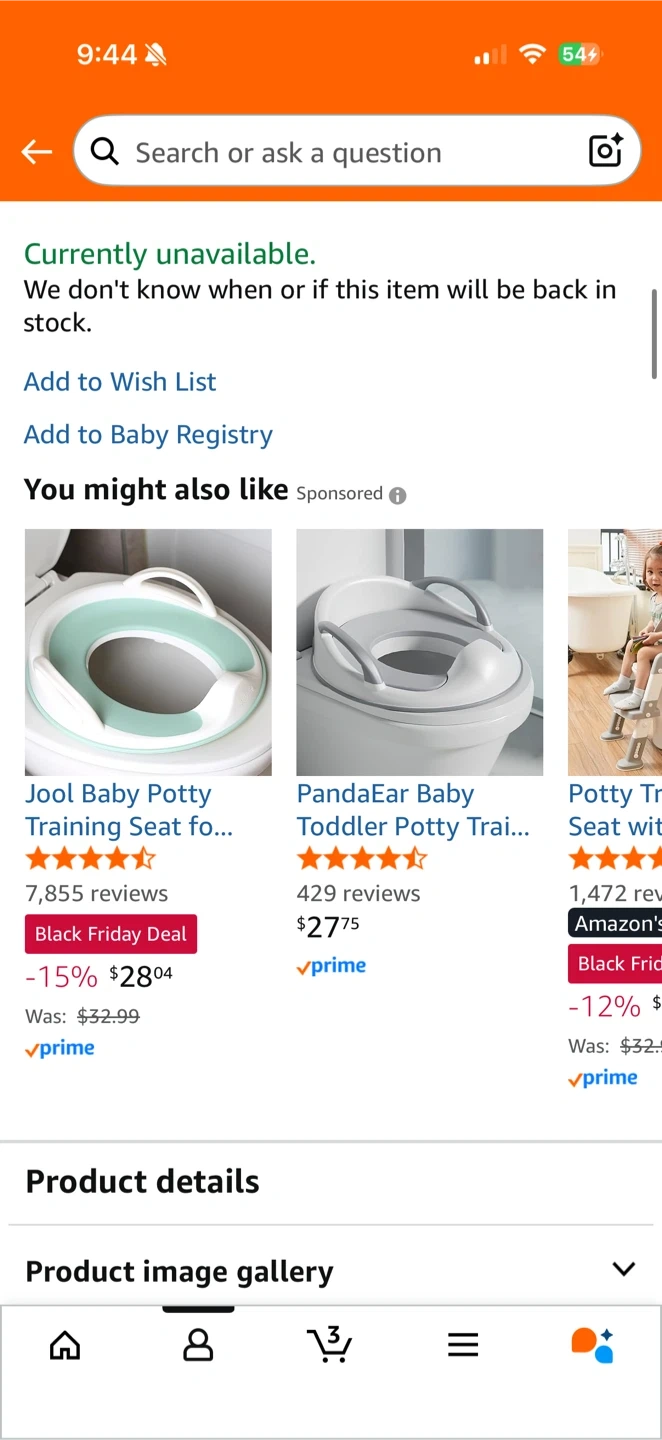Expand the Product image gallery section

pos(623,1270)
